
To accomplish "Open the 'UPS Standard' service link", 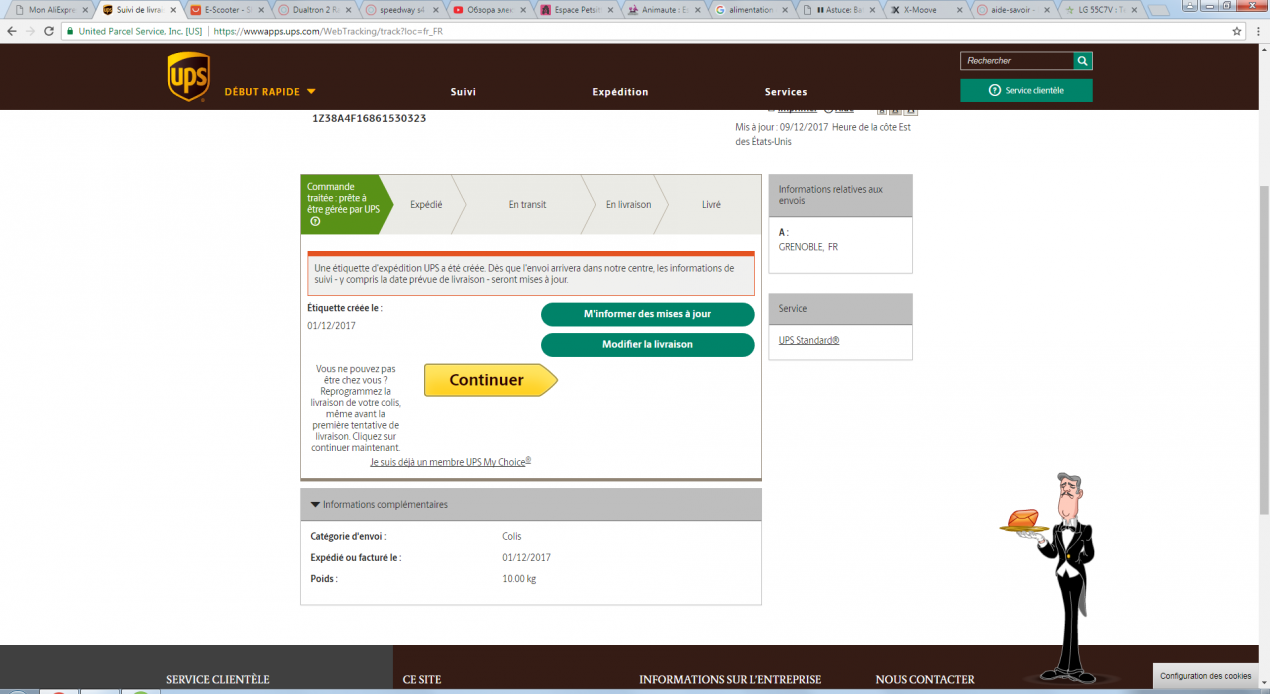I will click(809, 341).
